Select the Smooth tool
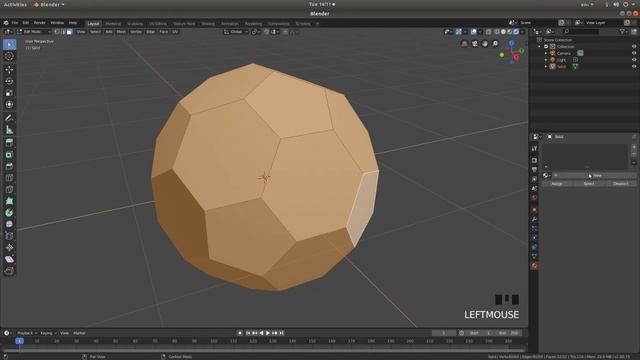The height and width of the screenshot is (360, 640). pos(9,224)
